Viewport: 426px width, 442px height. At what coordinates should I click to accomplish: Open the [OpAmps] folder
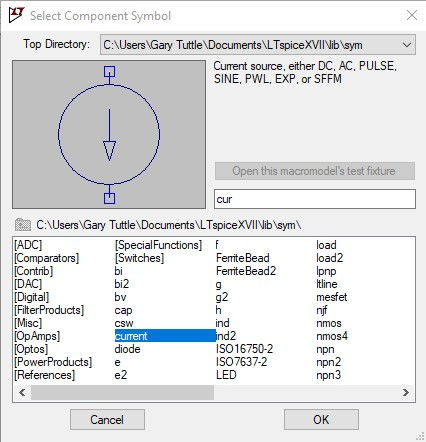click(x=37, y=336)
